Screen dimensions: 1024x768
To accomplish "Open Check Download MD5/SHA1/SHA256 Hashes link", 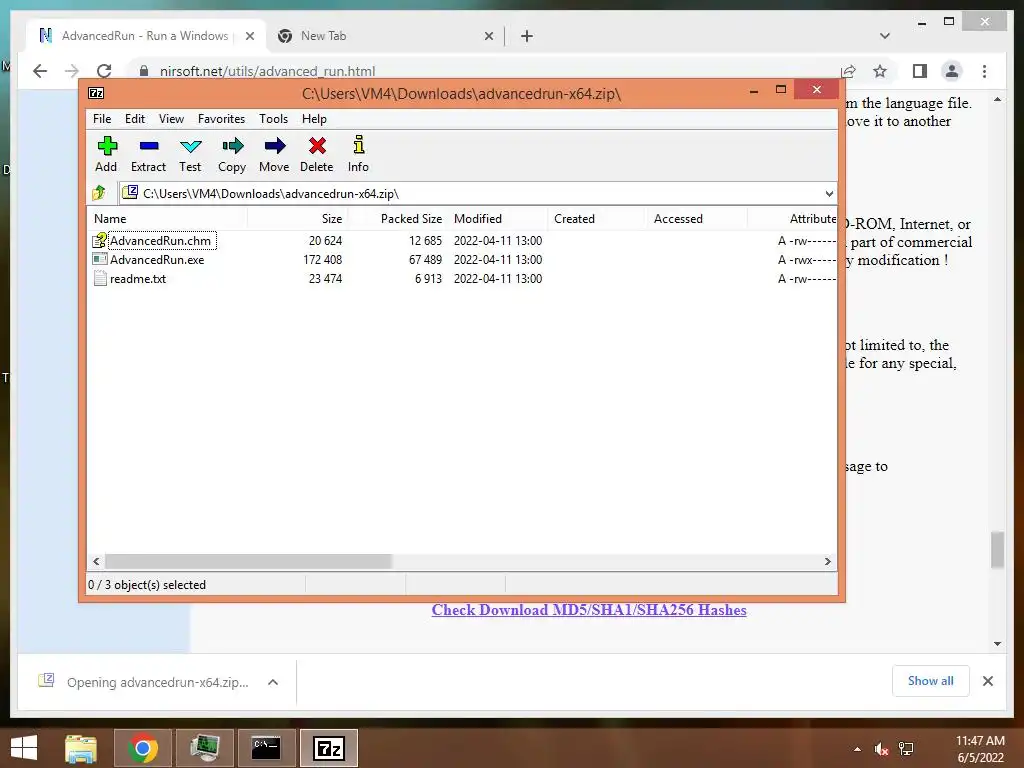I will (x=589, y=610).
